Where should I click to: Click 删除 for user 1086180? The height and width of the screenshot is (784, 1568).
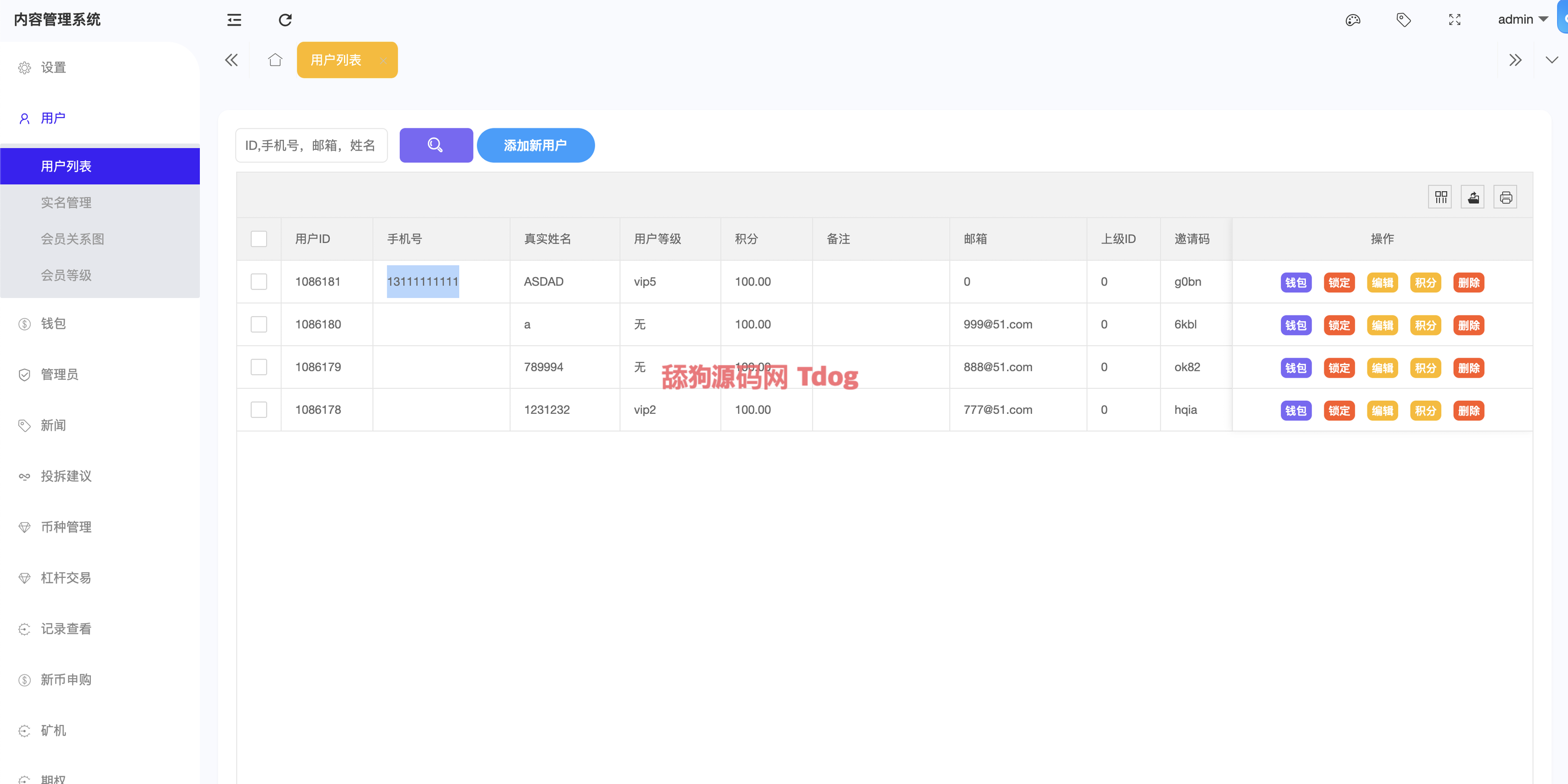coord(1468,325)
